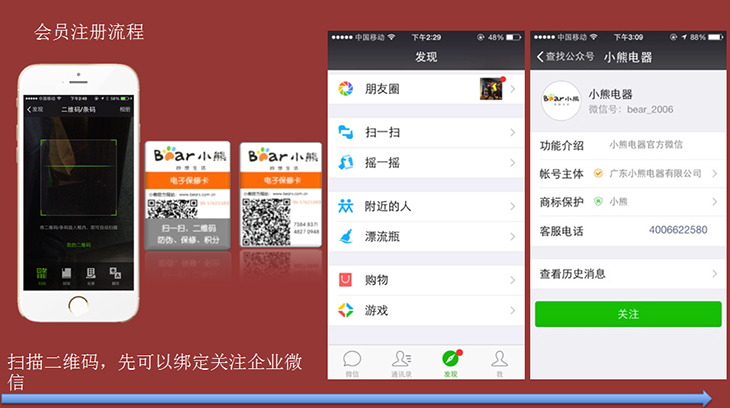Switch to the 微信 chats tab

(352, 364)
